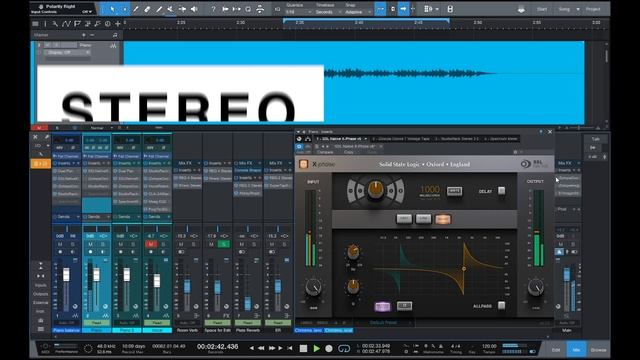
Task: Close the mixer console with X icon
Action: click(x=36, y=137)
